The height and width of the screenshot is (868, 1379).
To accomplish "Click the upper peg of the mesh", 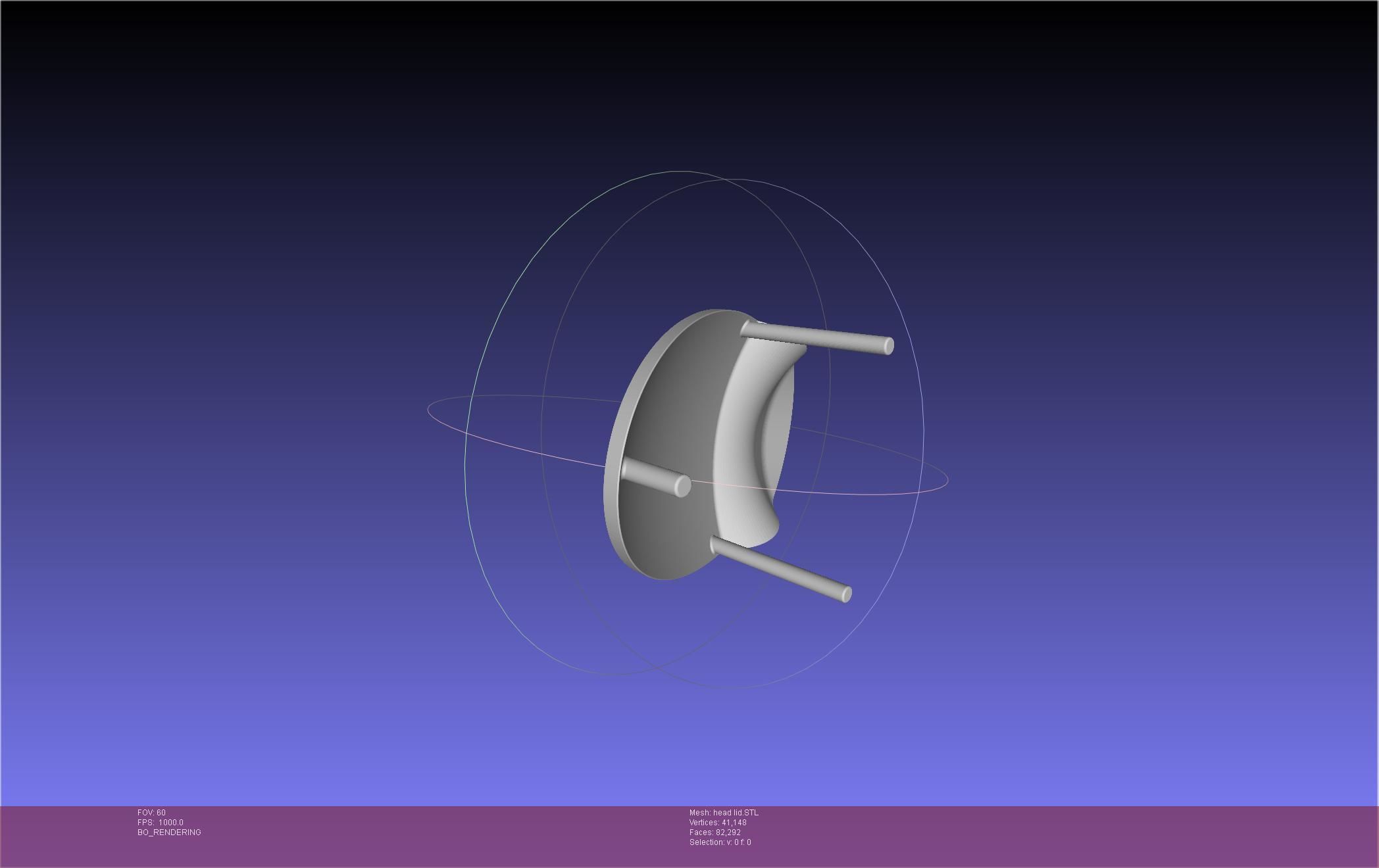I will coord(817,336).
